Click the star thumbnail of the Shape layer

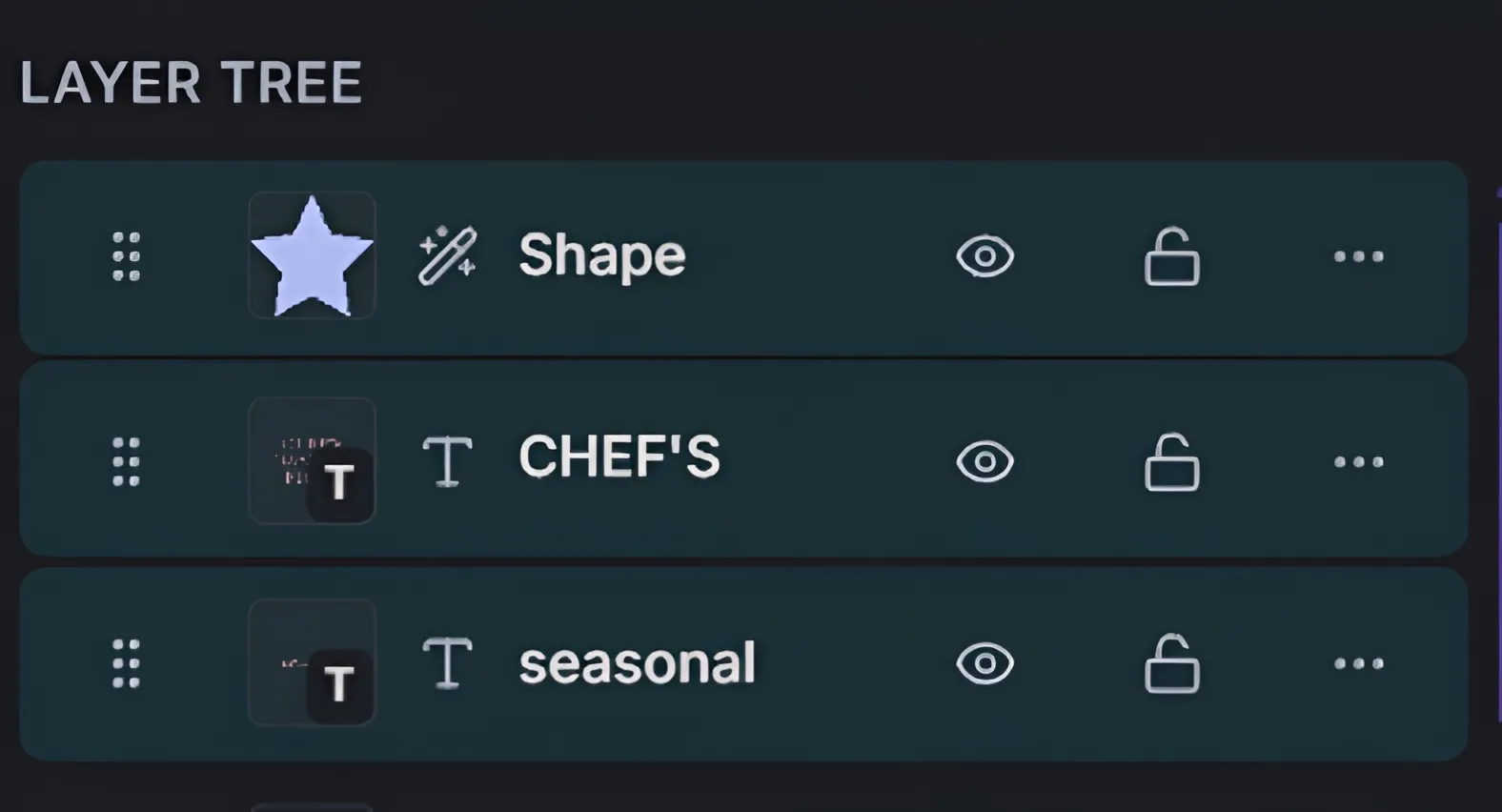pyautogui.click(x=312, y=255)
